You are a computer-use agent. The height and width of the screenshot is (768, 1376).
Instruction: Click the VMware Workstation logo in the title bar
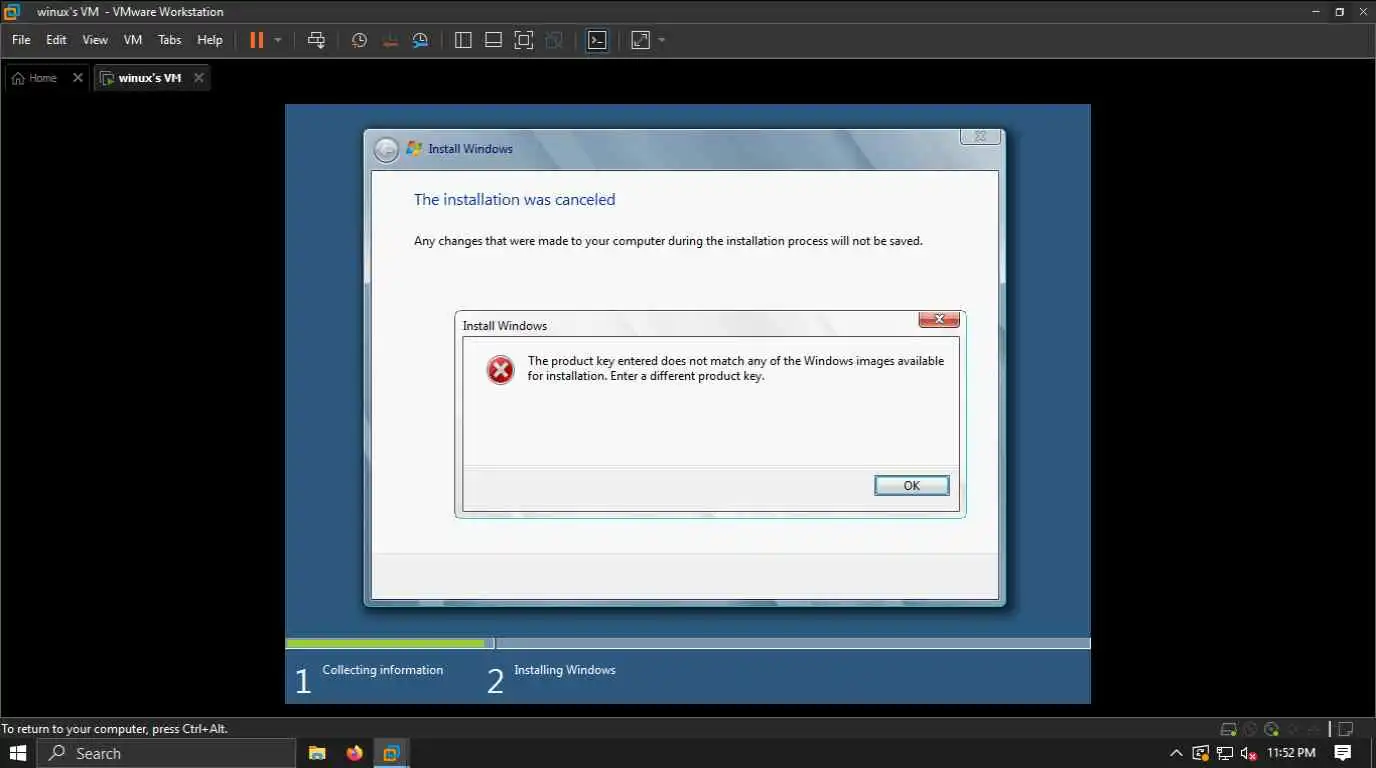pos(12,12)
